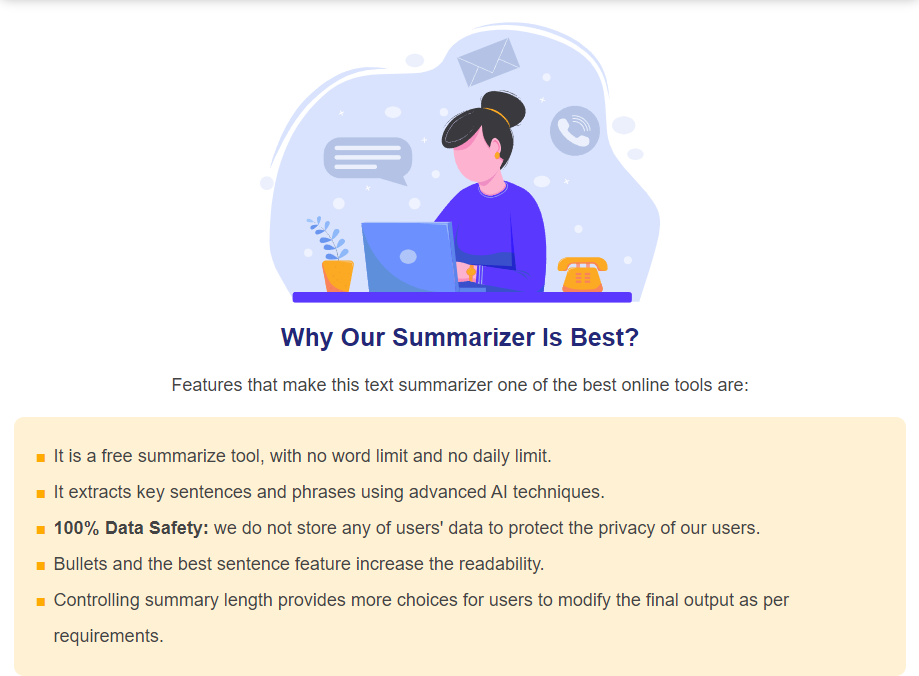Image resolution: width=919 pixels, height=676 pixels.
Task: Click the orange desk telephone
Action: point(583,274)
